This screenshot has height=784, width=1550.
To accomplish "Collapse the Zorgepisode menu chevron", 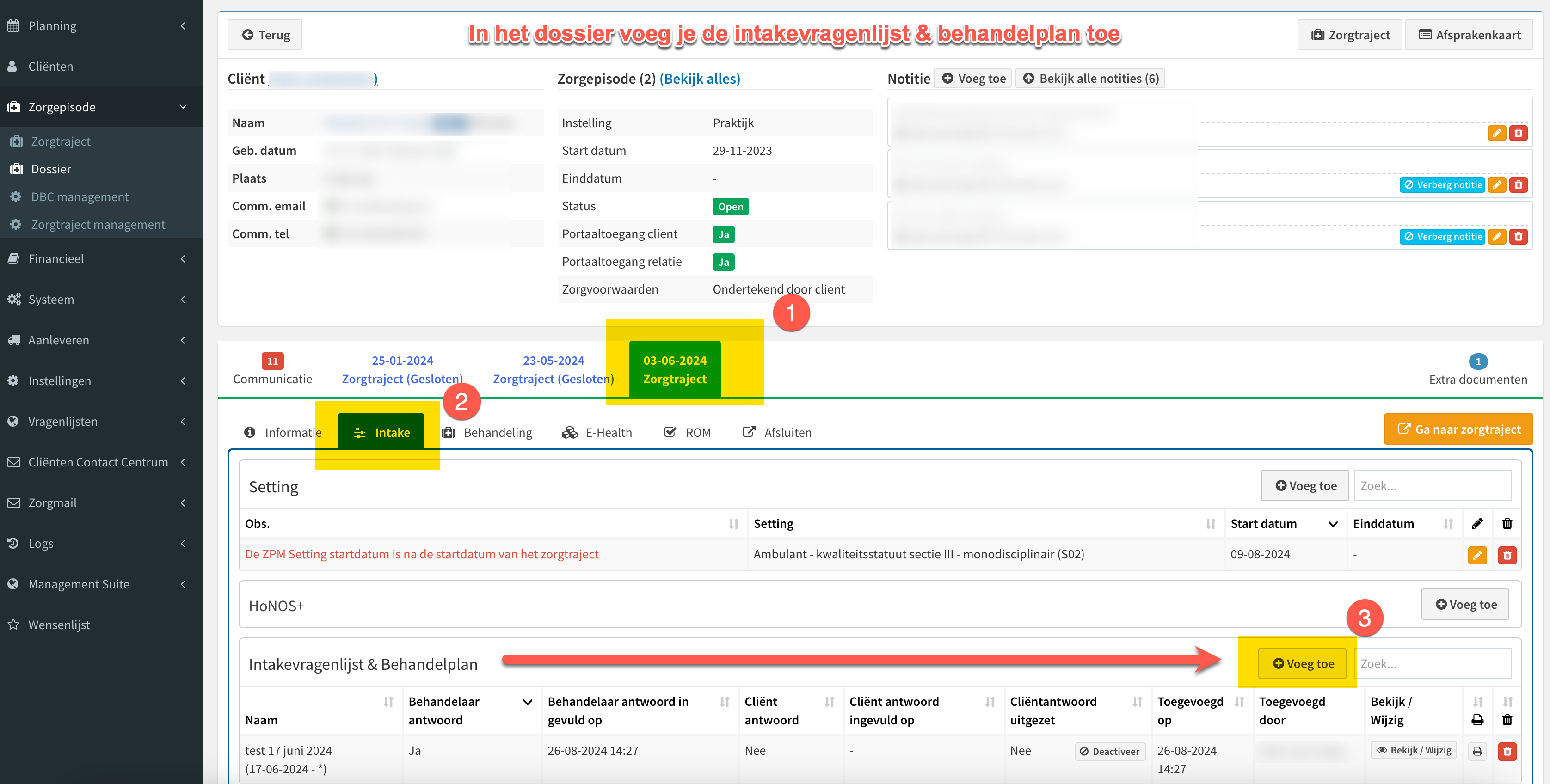I will 183,107.
